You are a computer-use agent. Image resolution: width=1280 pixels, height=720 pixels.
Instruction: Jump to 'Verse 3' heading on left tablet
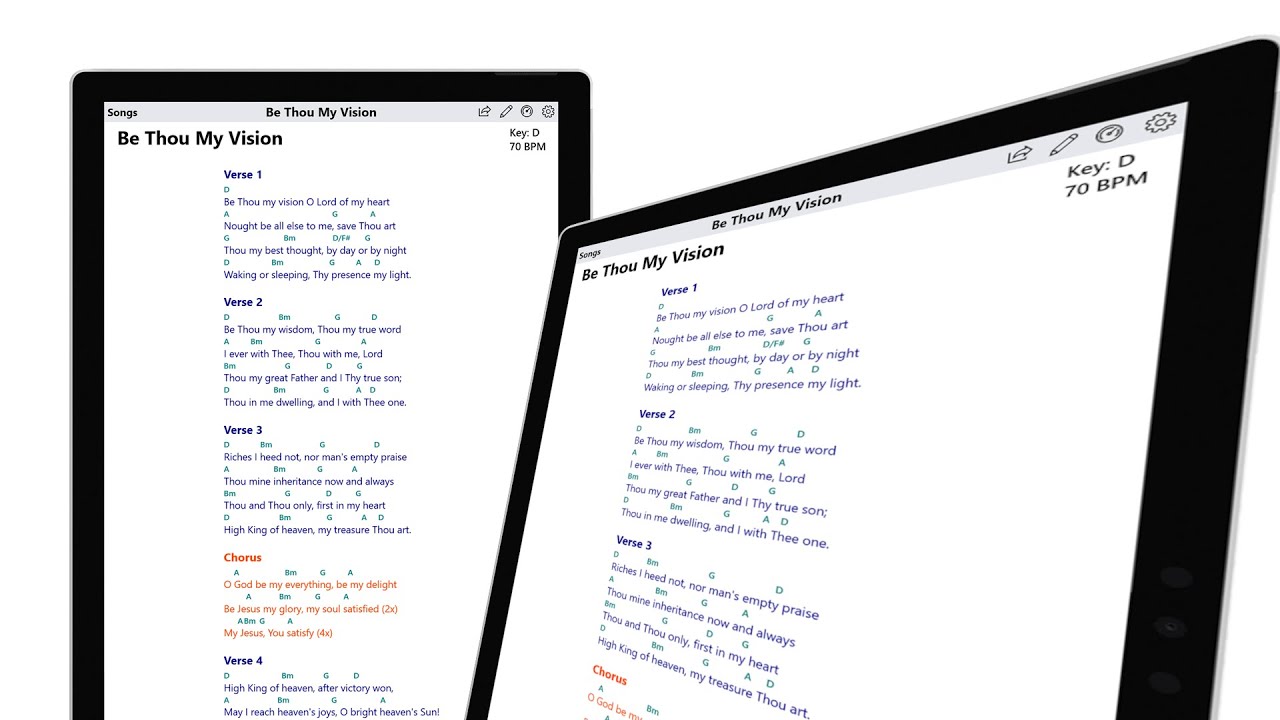point(243,430)
